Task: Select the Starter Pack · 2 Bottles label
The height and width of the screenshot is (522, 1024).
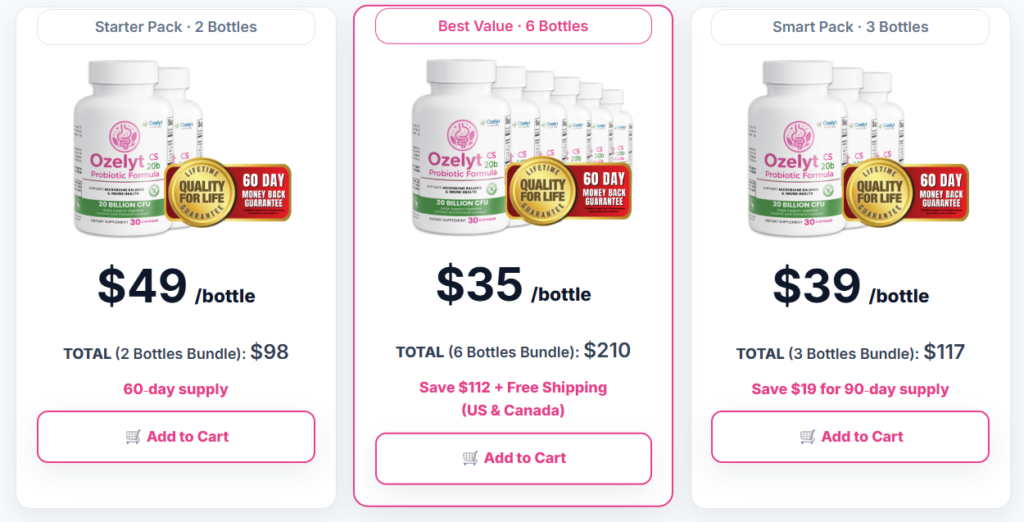Action: [176, 27]
